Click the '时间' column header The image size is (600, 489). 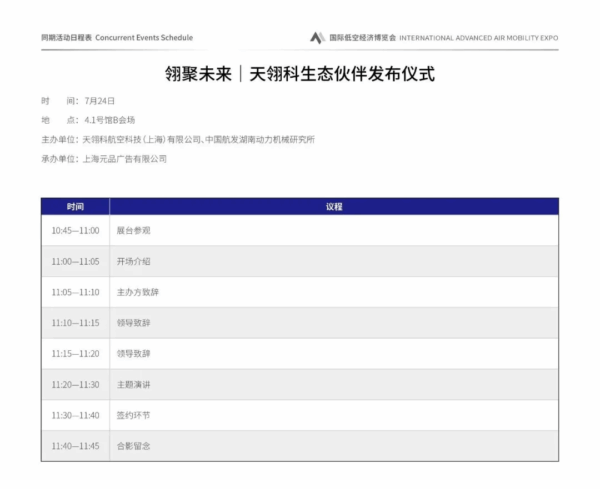click(x=75, y=207)
